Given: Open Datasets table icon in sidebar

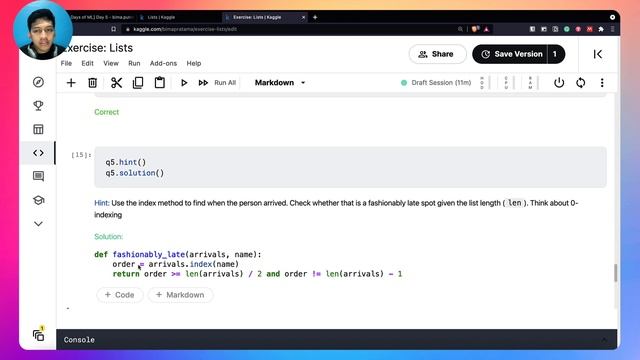Looking at the screenshot, I should tap(38, 129).
